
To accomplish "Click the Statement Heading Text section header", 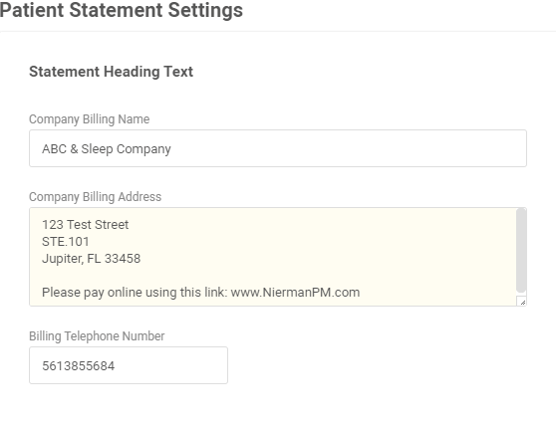I will point(111,72).
